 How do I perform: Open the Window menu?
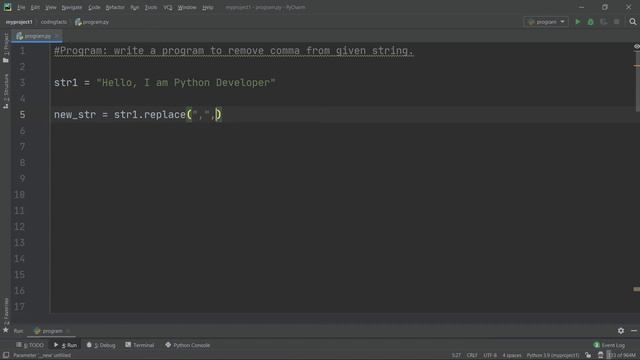(x=187, y=7)
